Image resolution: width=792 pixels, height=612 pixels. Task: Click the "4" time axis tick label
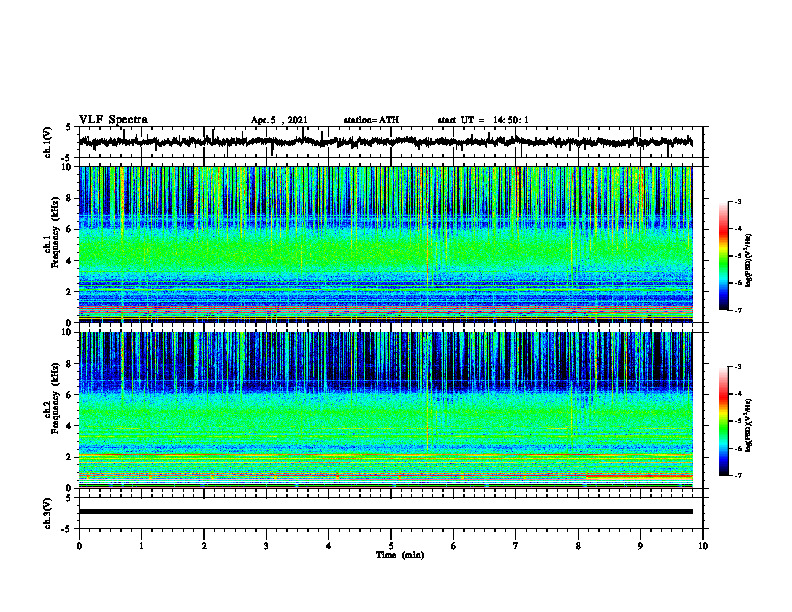click(329, 546)
